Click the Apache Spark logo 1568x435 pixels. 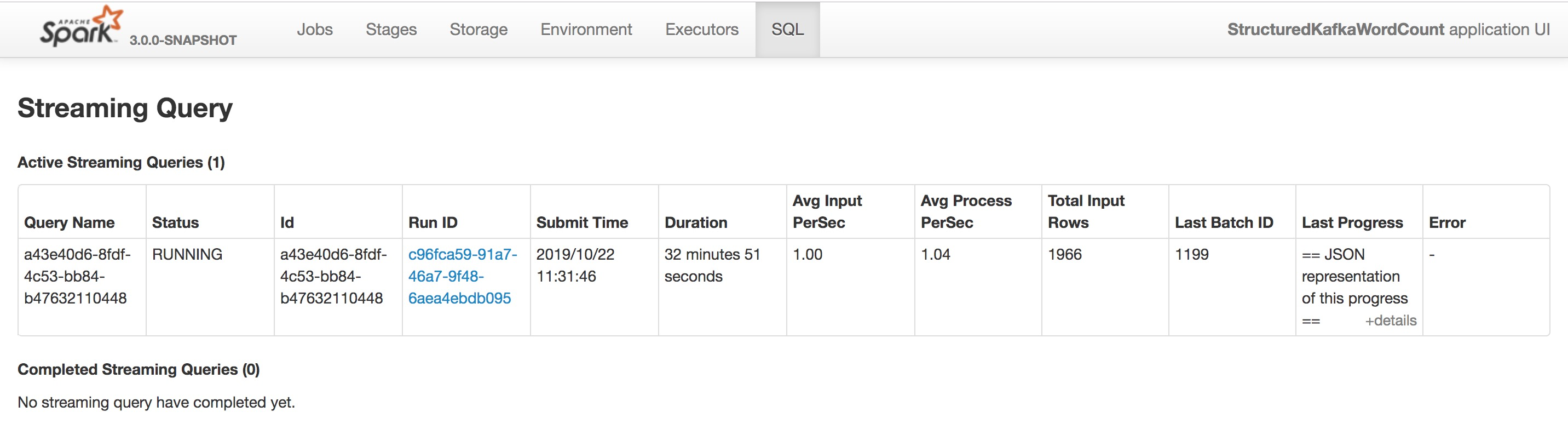pyautogui.click(x=81, y=26)
